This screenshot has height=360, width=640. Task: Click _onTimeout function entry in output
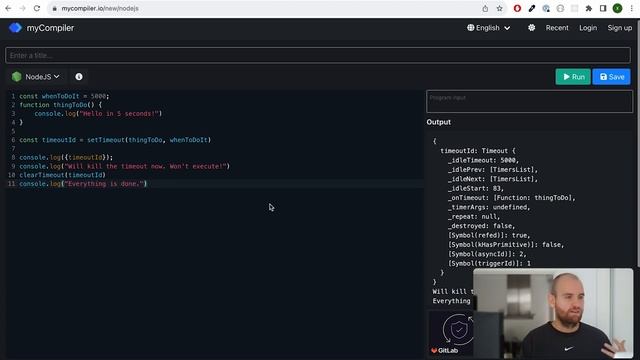(511, 198)
